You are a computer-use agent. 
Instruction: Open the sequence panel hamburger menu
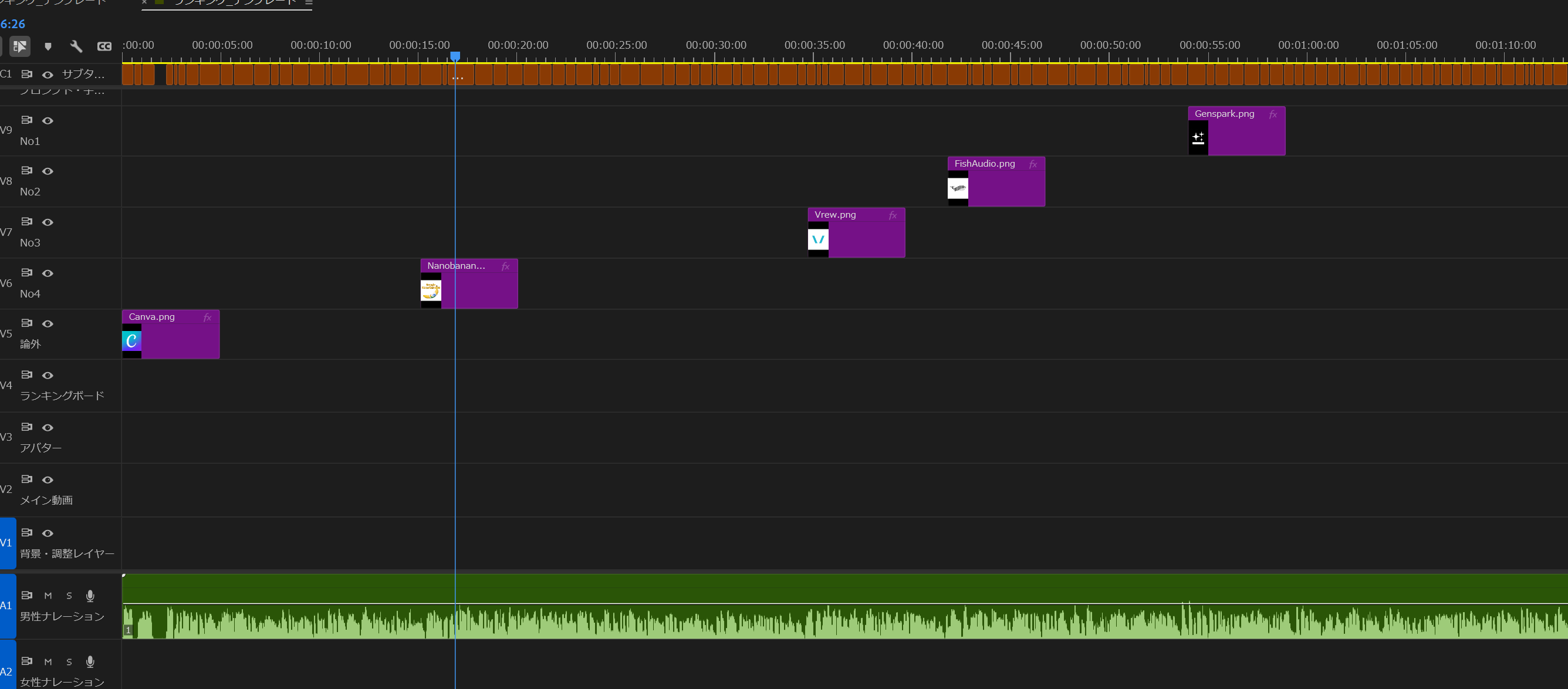309,3
